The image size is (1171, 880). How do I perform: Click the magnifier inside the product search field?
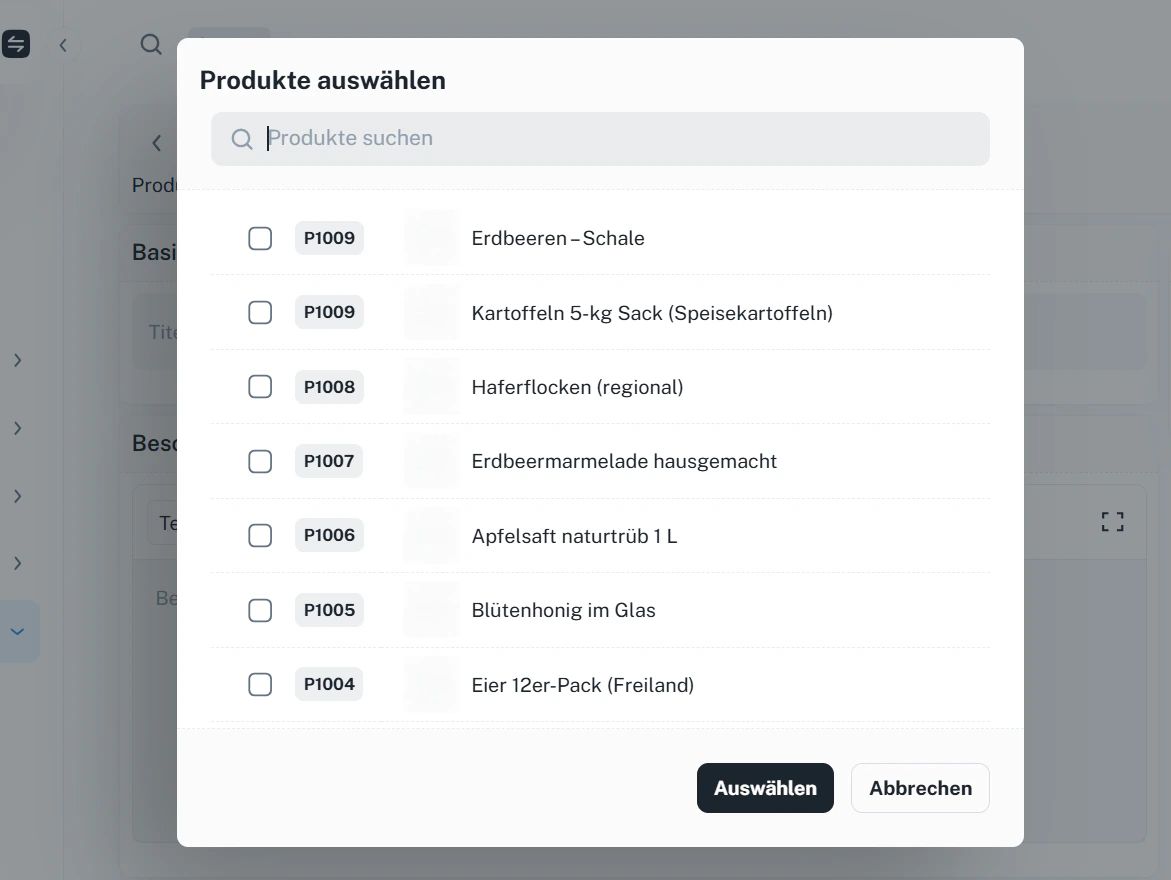[242, 139]
